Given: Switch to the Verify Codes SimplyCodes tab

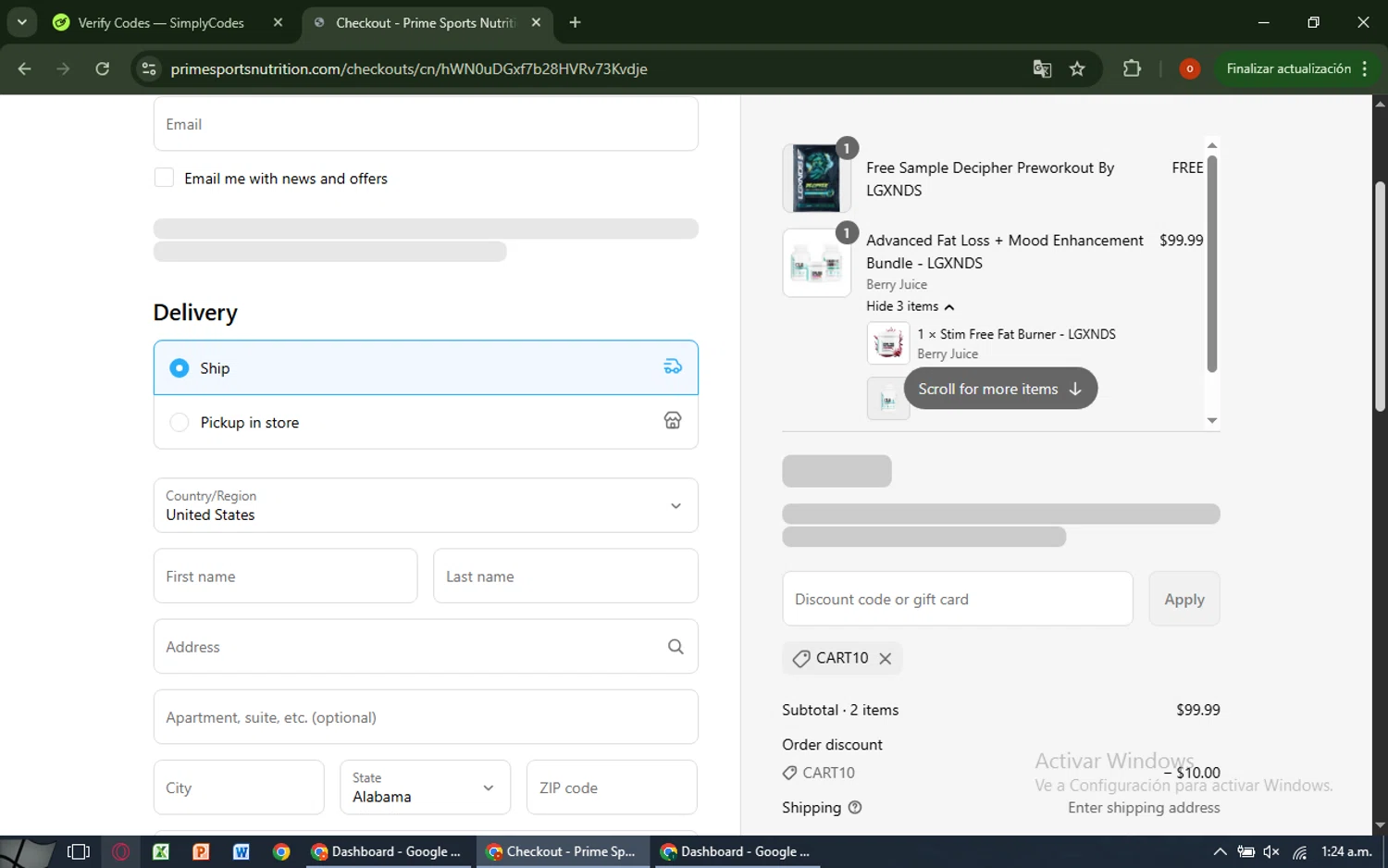Looking at the screenshot, I should [160, 22].
